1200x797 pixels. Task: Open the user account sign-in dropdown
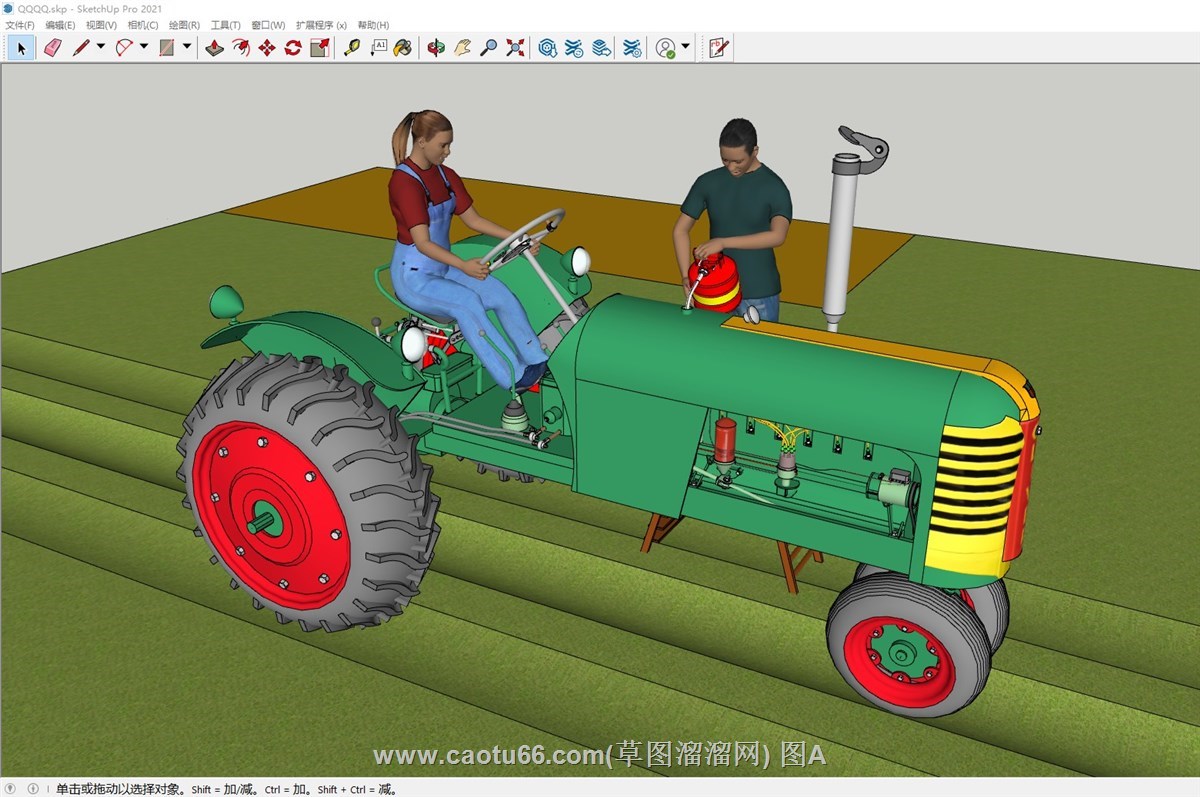point(685,47)
